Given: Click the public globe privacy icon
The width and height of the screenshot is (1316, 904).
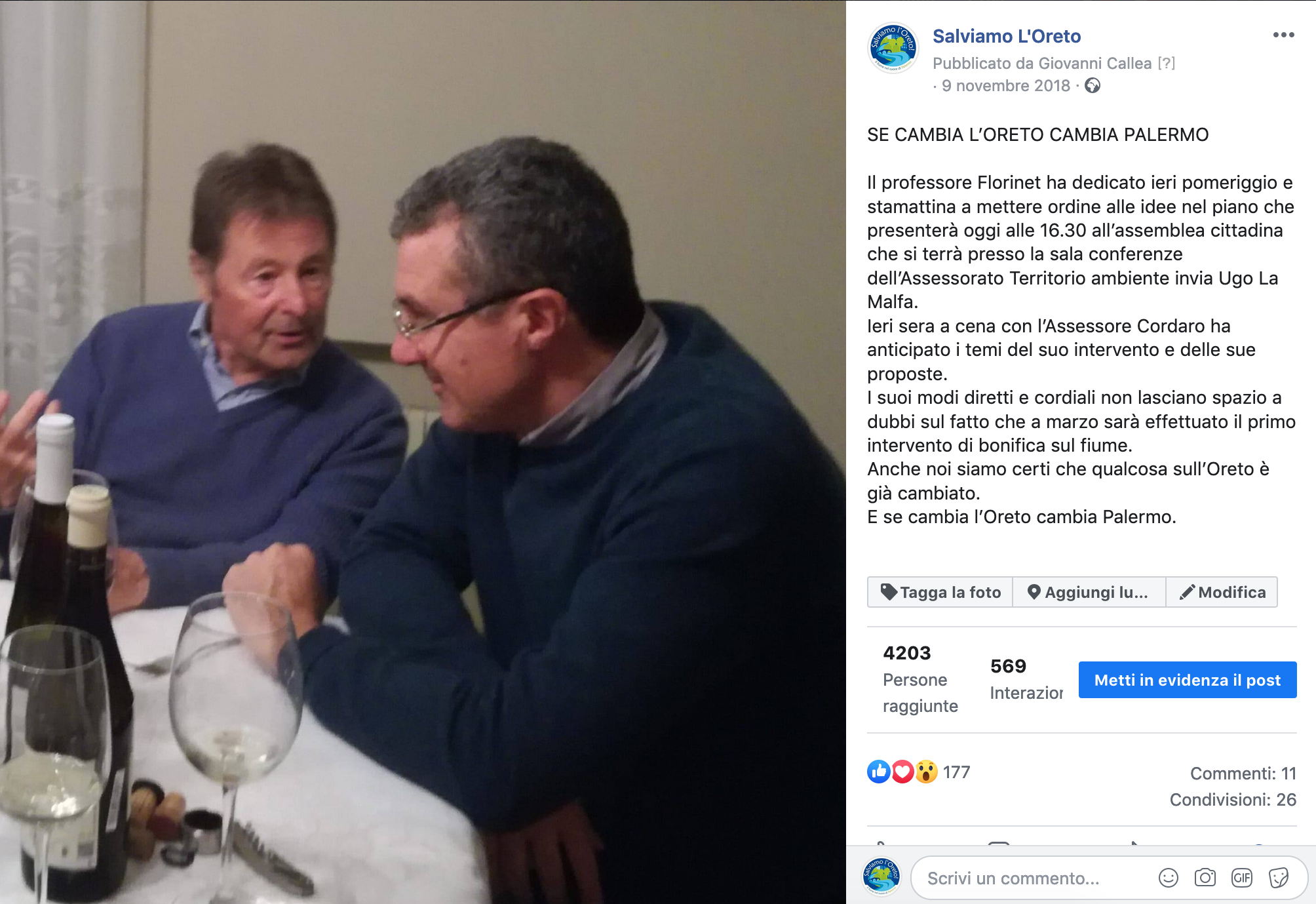Looking at the screenshot, I should point(1092,86).
